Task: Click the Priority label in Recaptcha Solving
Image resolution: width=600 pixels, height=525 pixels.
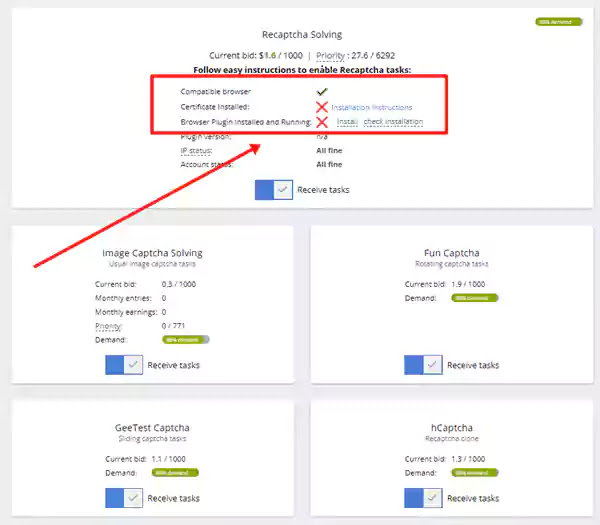Action: 330,56
